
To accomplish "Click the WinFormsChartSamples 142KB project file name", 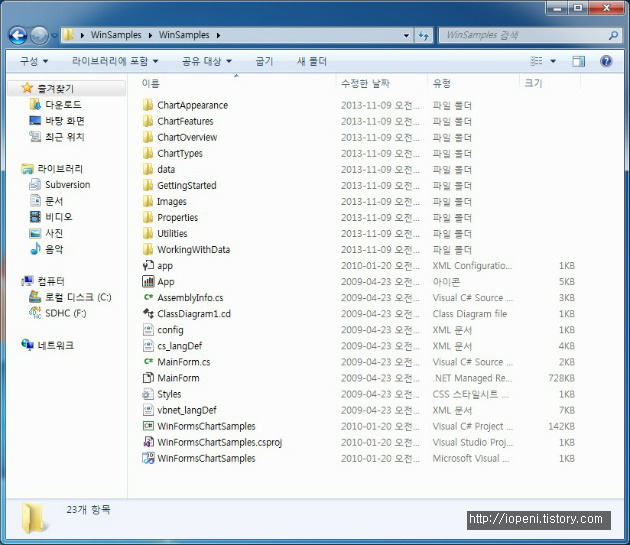I will [x=206, y=426].
